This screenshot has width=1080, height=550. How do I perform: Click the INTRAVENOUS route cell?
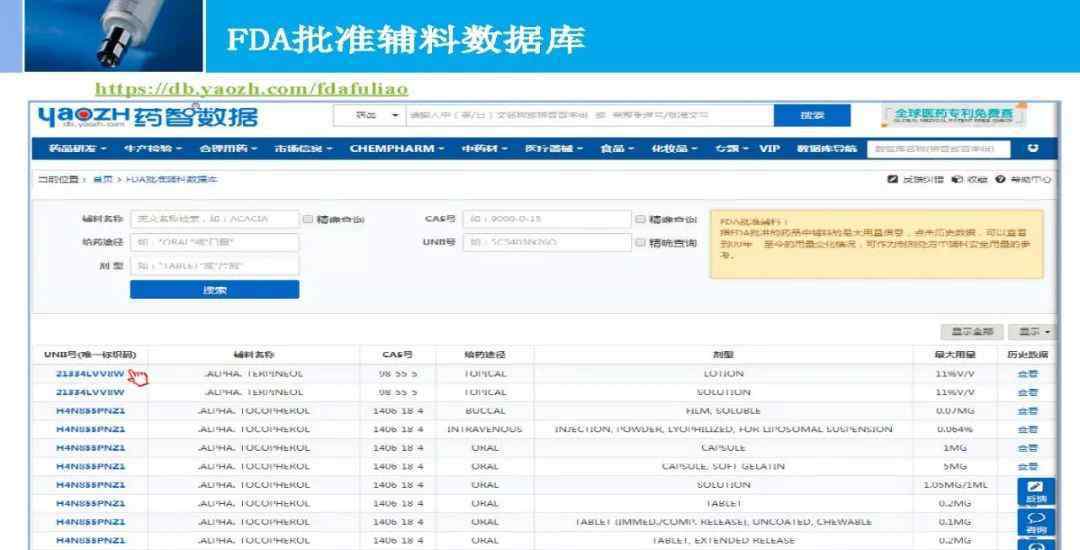click(484, 429)
